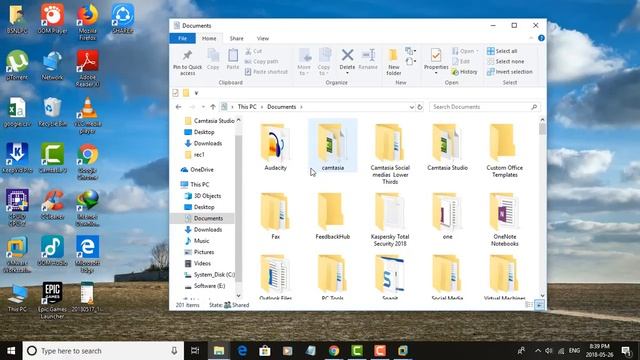This screenshot has width=640, height=360.
Task: Select the OneNote Notebooks folder
Action: pos(504,220)
